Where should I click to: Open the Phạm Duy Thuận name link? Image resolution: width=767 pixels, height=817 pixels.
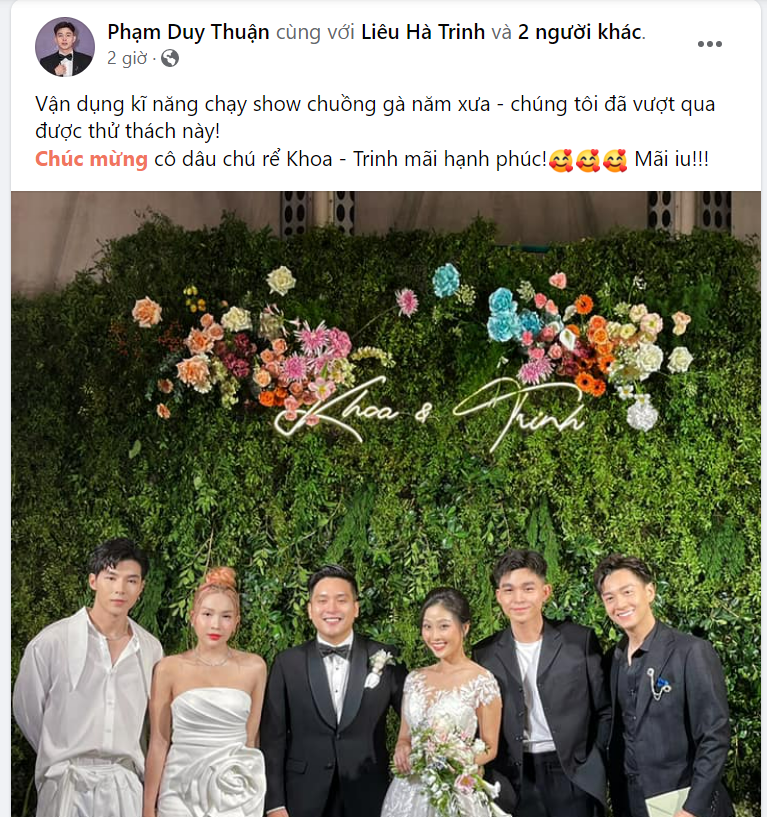pos(188,32)
